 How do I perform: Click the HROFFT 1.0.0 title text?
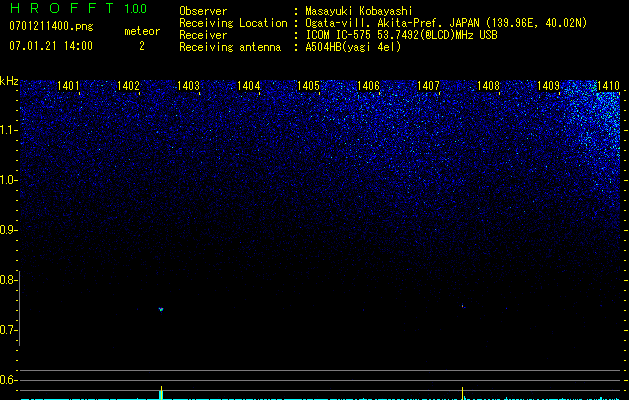point(78,8)
